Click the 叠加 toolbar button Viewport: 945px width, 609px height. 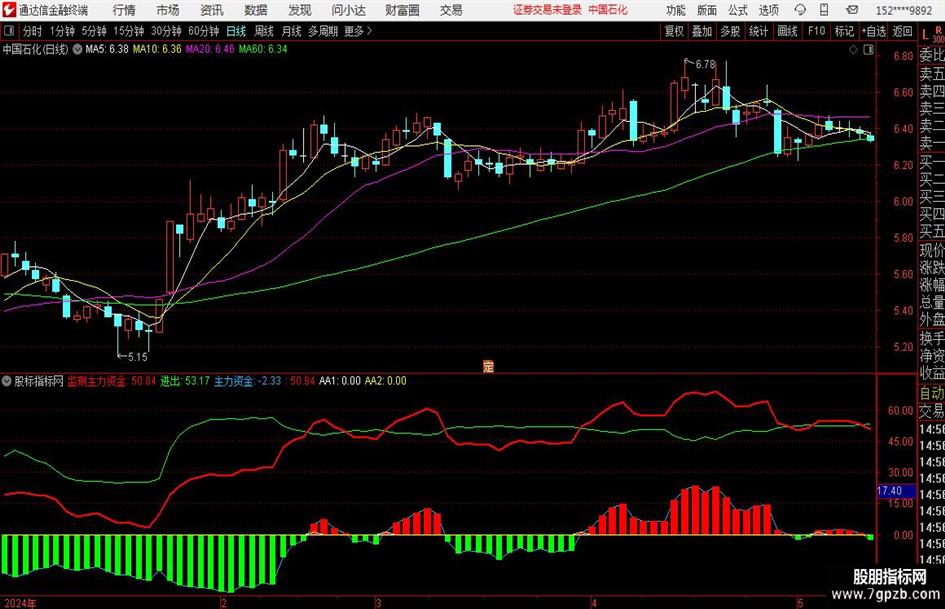[x=702, y=31]
